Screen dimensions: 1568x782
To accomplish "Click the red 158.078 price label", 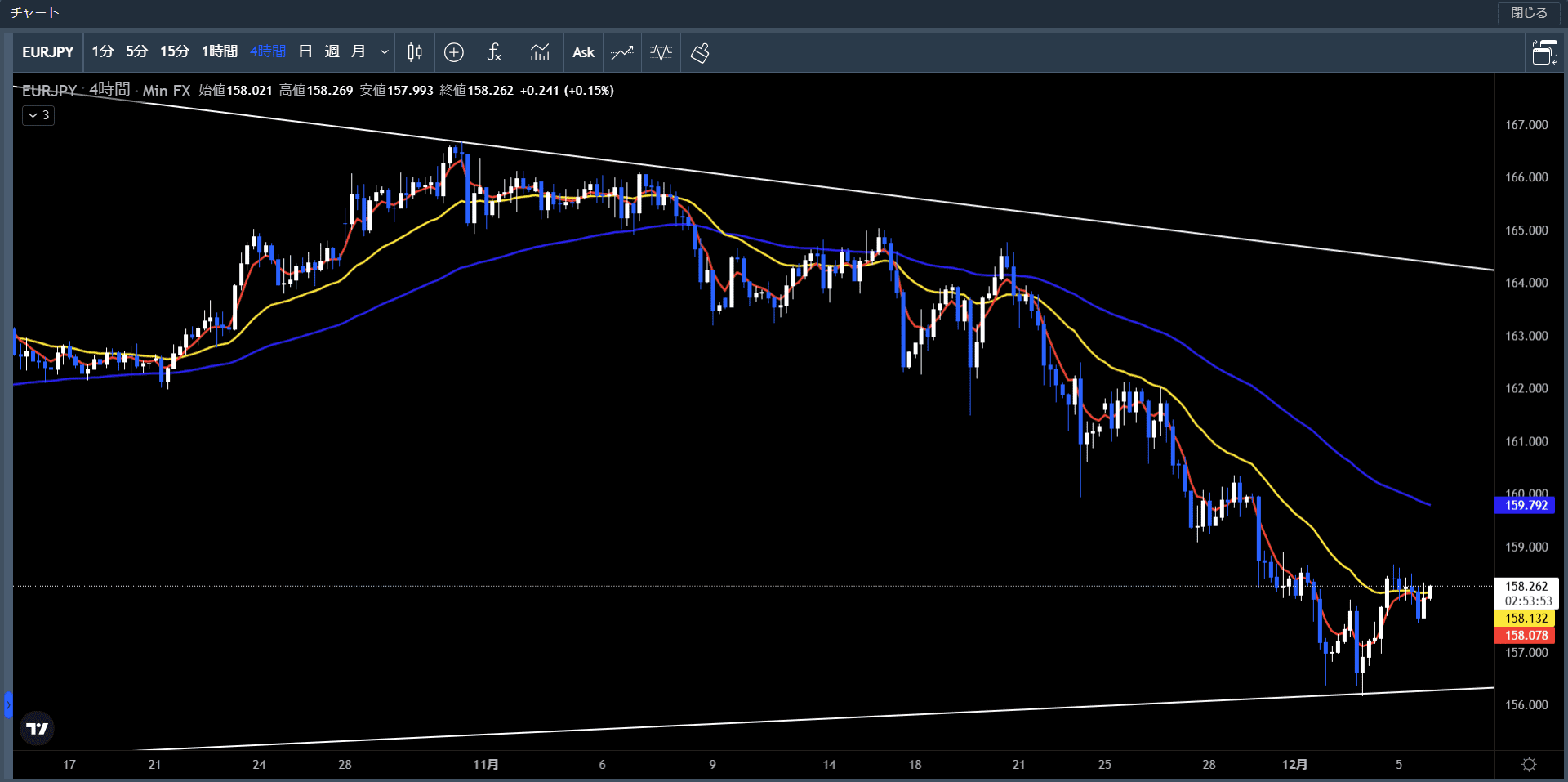I will pos(1526,635).
